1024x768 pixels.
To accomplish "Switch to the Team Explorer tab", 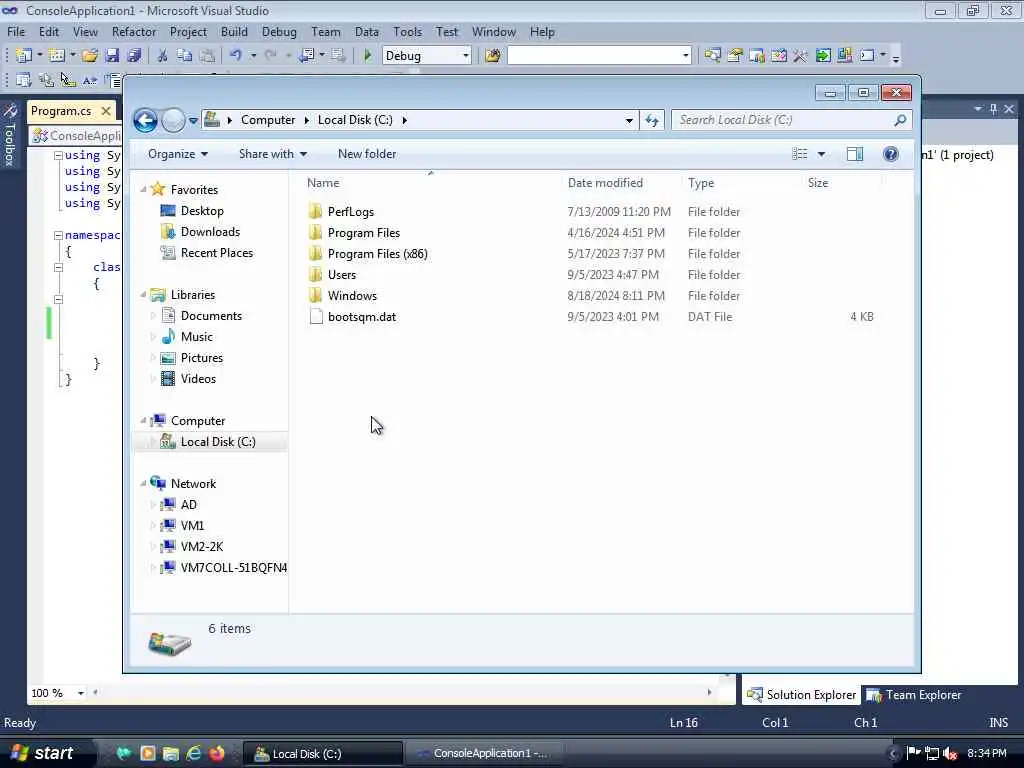I will [914, 695].
